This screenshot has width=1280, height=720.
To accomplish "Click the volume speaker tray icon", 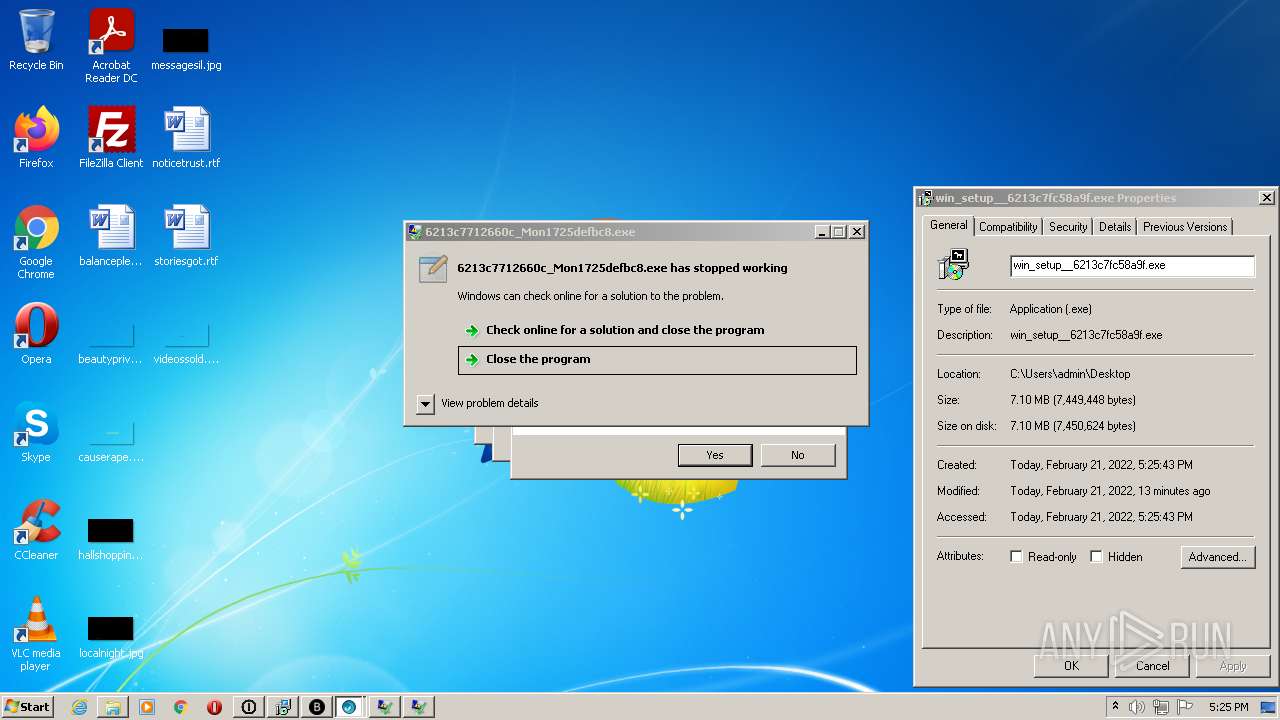I will point(1137,707).
